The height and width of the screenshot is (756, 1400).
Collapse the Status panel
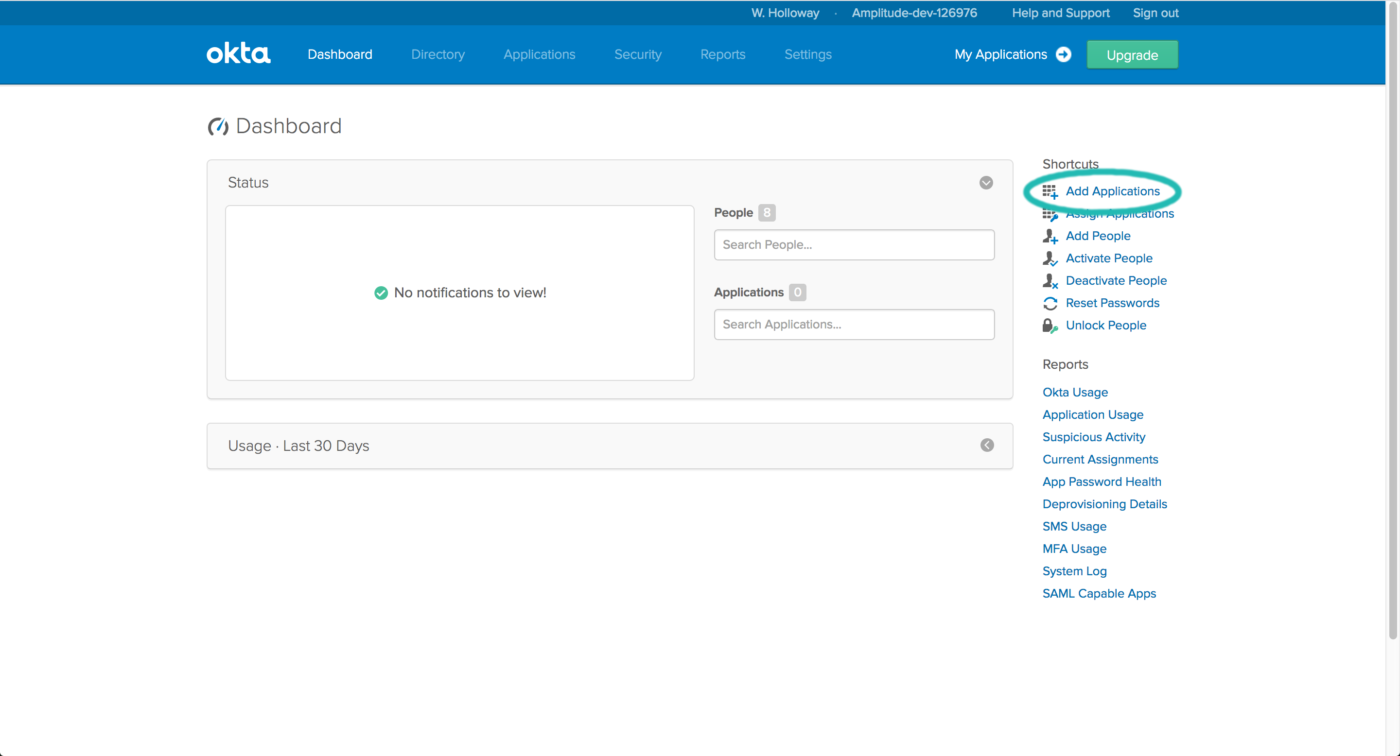986,183
